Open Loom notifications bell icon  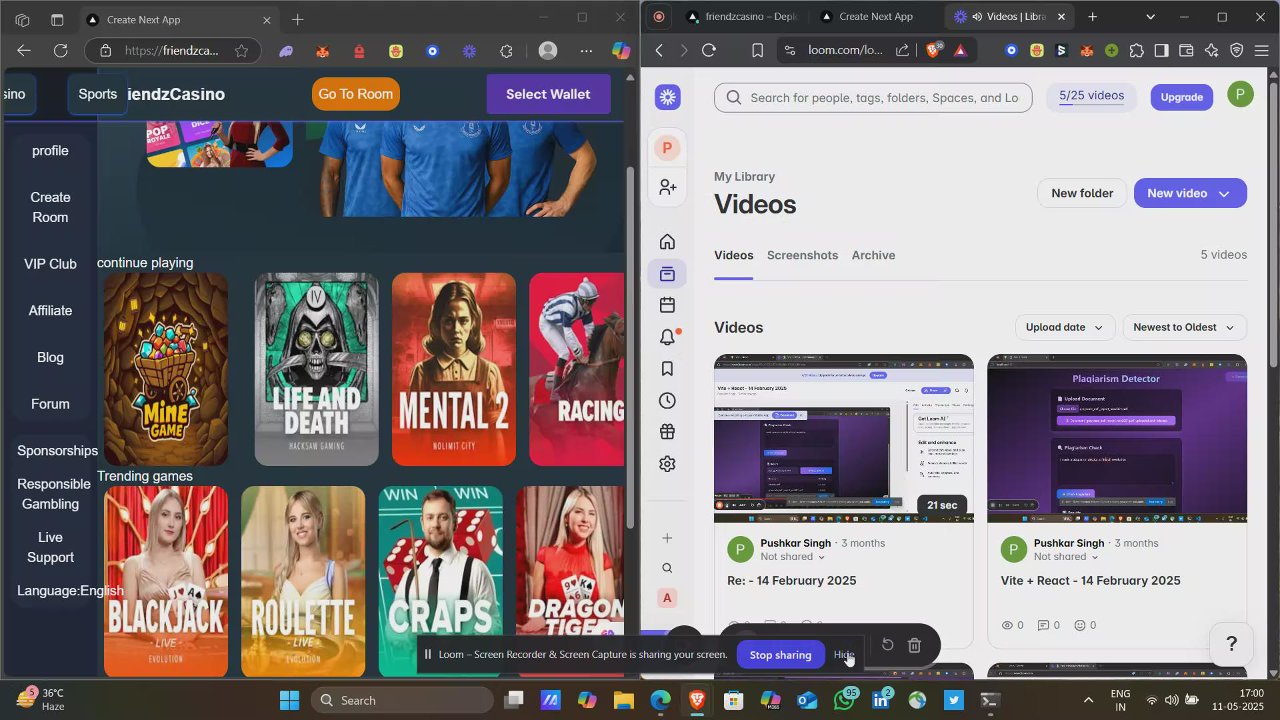[x=667, y=337]
